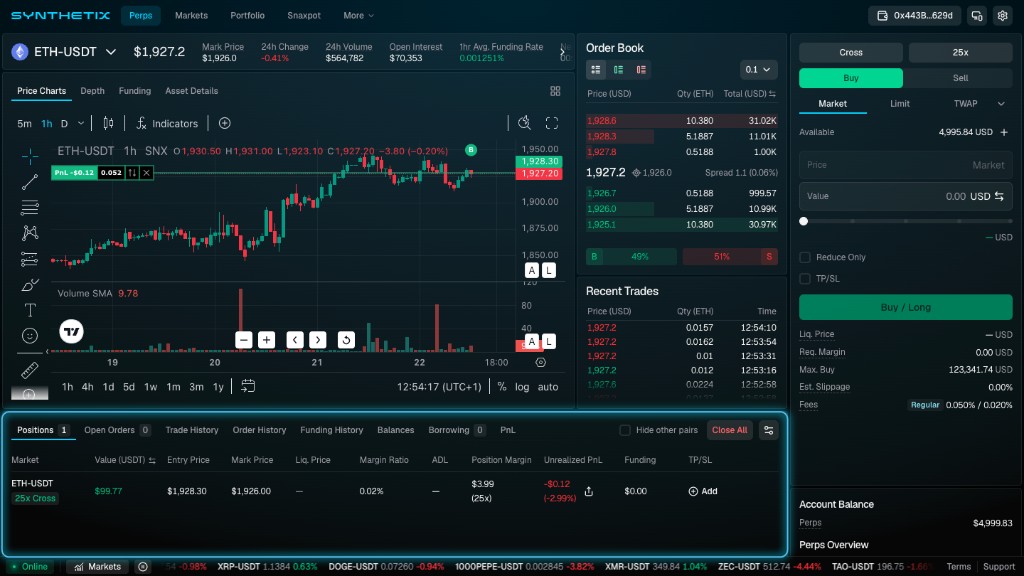Image resolution: width=1024 pixels, height=576 pixels.
Task: Toggle log scale on chart
Action: click(522, 387)
